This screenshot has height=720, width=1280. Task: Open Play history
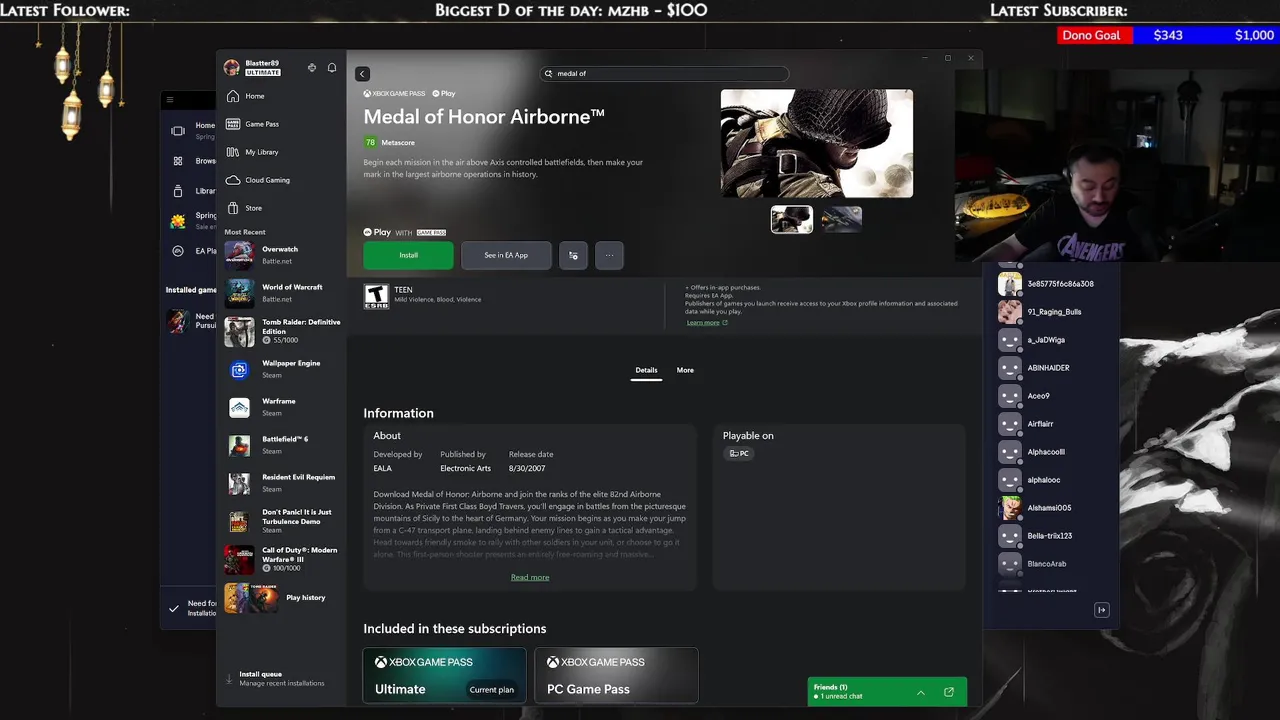click(282, 598)
